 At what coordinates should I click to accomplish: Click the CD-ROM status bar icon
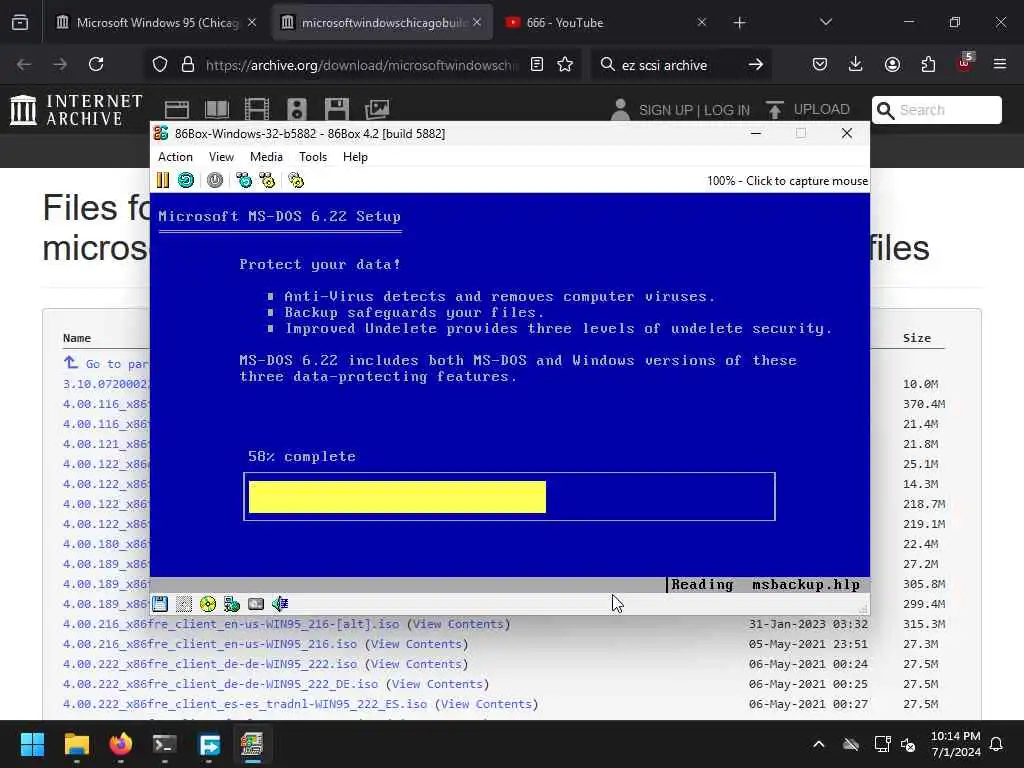[208, 604]
